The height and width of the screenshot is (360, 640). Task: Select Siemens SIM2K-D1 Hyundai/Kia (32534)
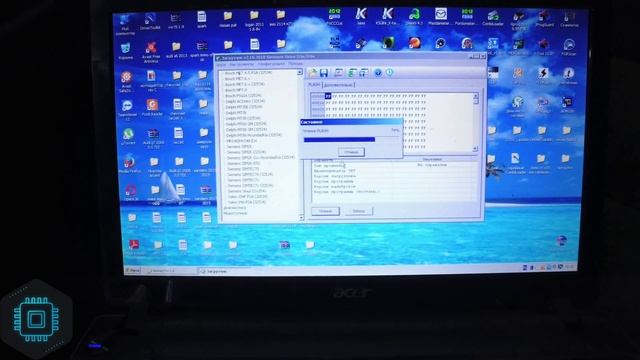click(x=260, y=157)
